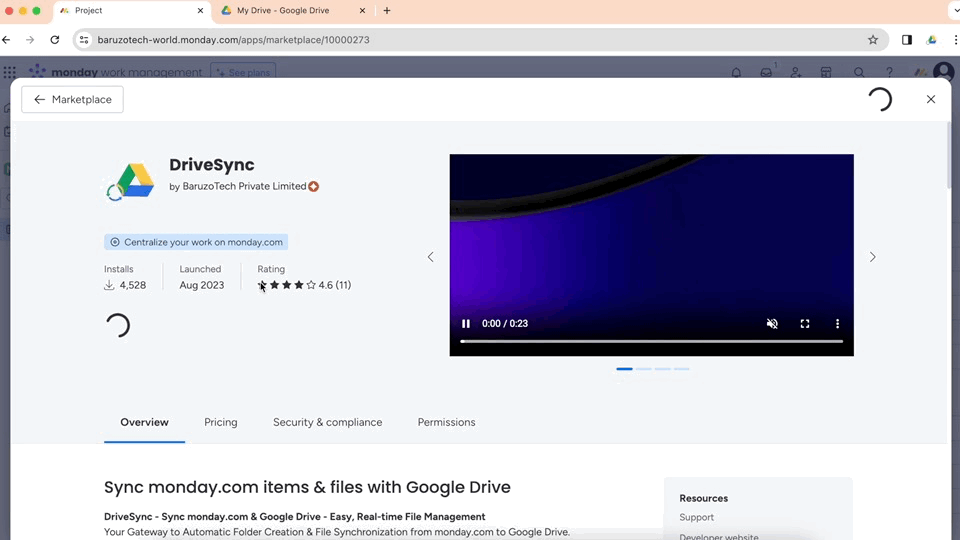
Task: Open browser tab search dropdown
Action: (954, 10)
